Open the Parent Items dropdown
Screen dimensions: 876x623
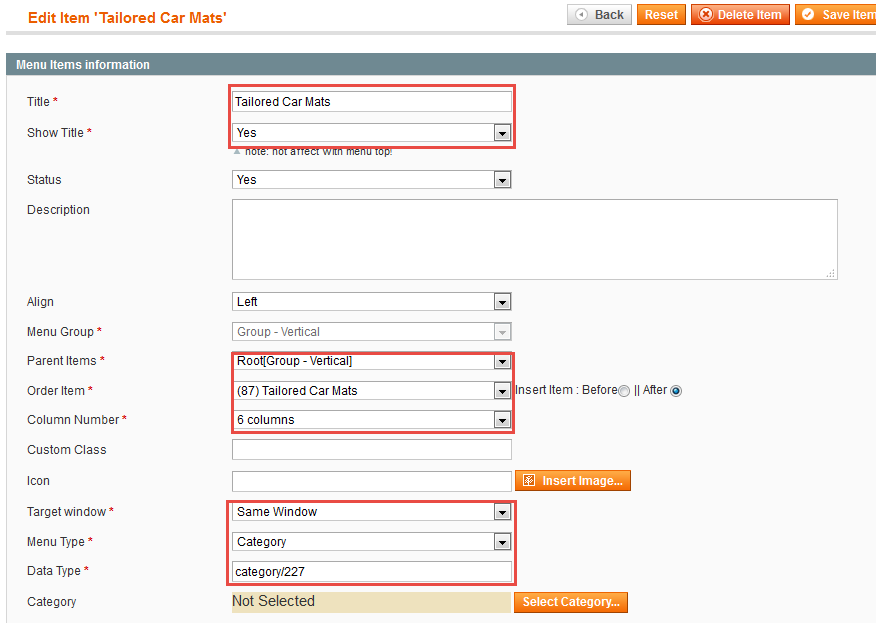tap(372, 362)
